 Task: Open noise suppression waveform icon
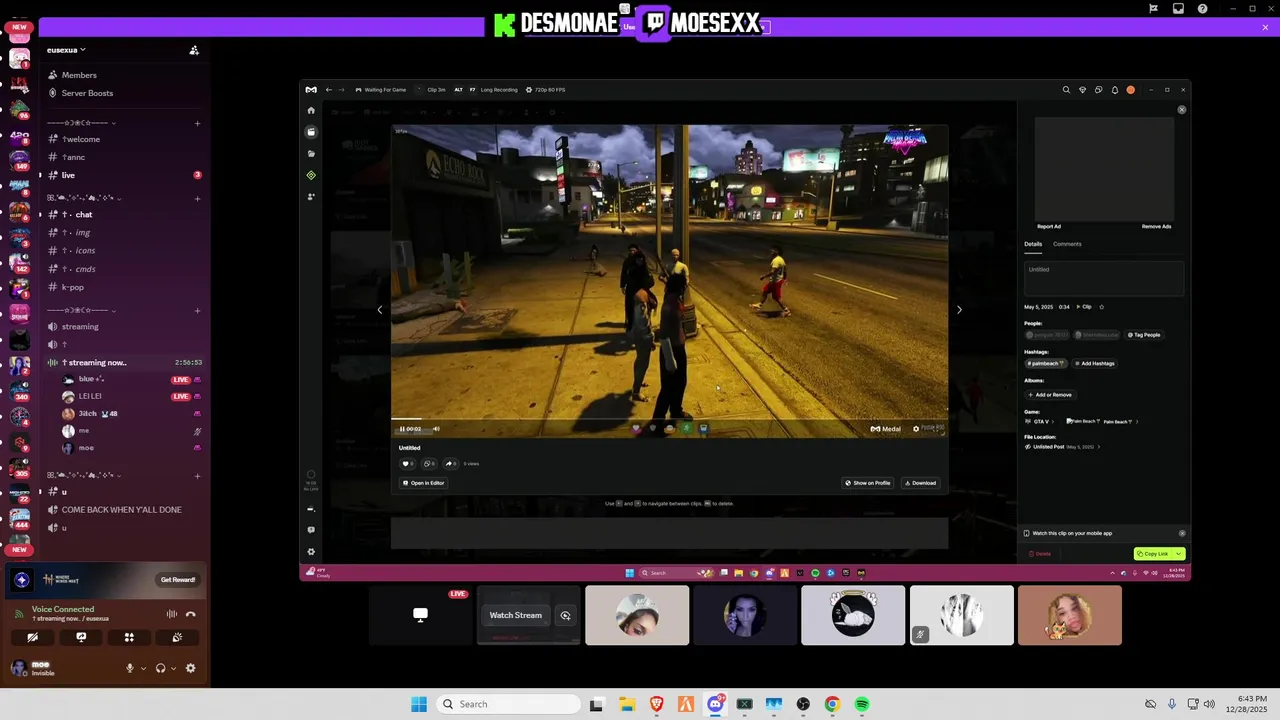pos(171,614)
